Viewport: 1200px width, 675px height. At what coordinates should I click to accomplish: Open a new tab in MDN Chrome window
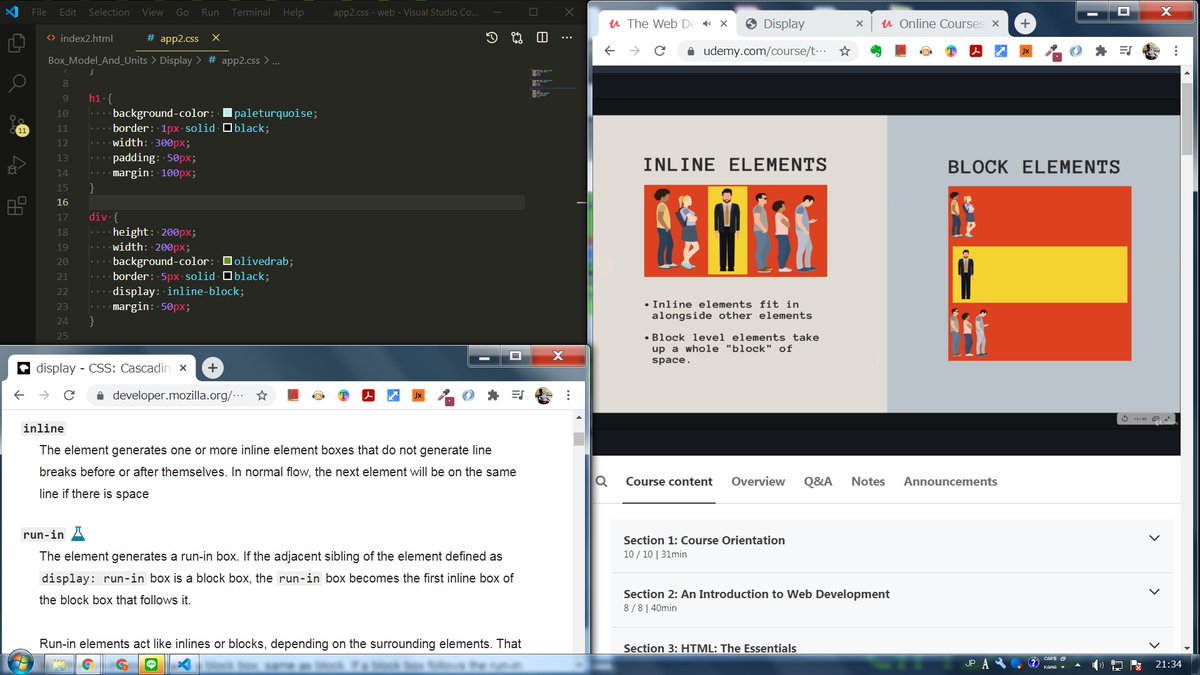point(212,368)
